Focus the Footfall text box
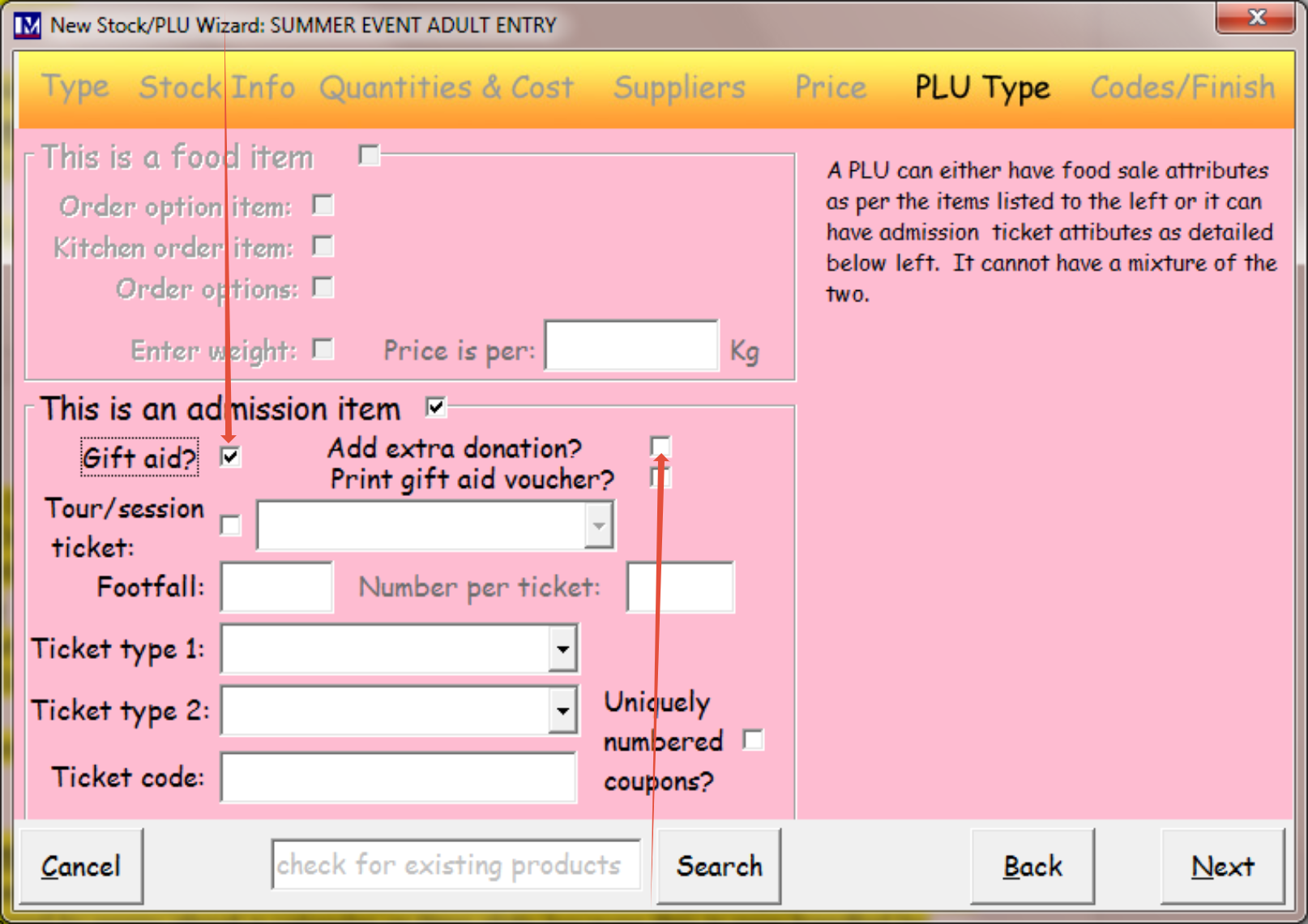Screen dimensions: 1308x924 pos(277,587)
